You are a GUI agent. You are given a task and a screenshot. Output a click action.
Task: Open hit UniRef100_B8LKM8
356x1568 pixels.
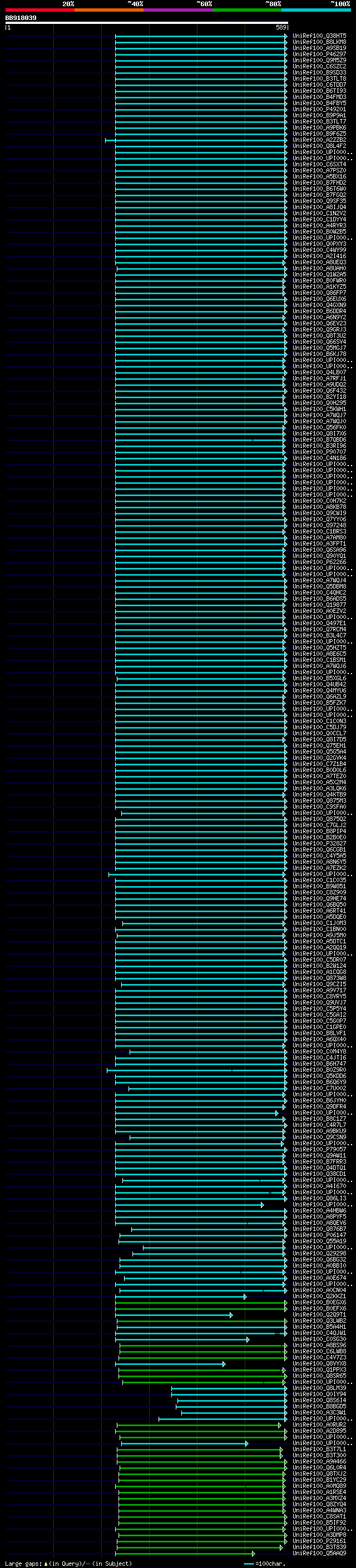coord(319,42)
